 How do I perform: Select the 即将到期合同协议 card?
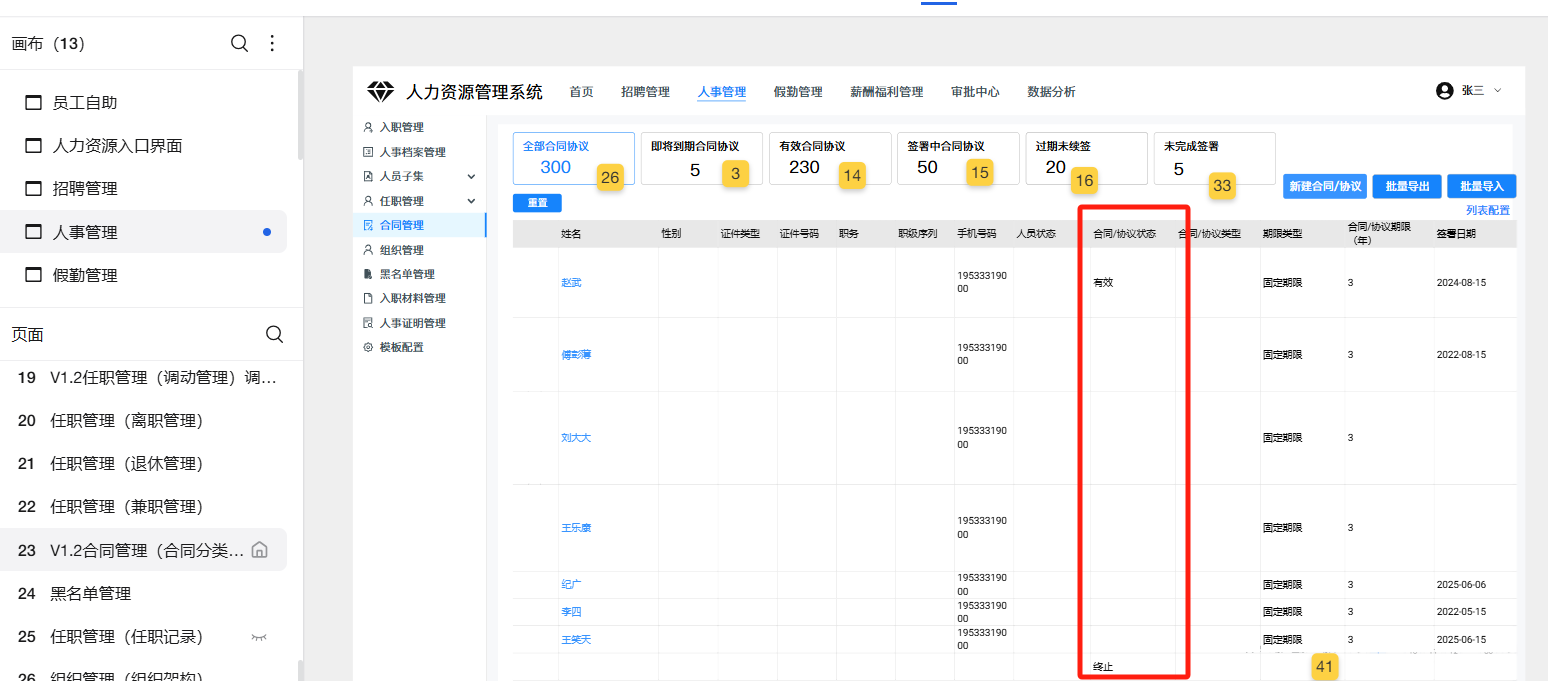click(702, 158)
